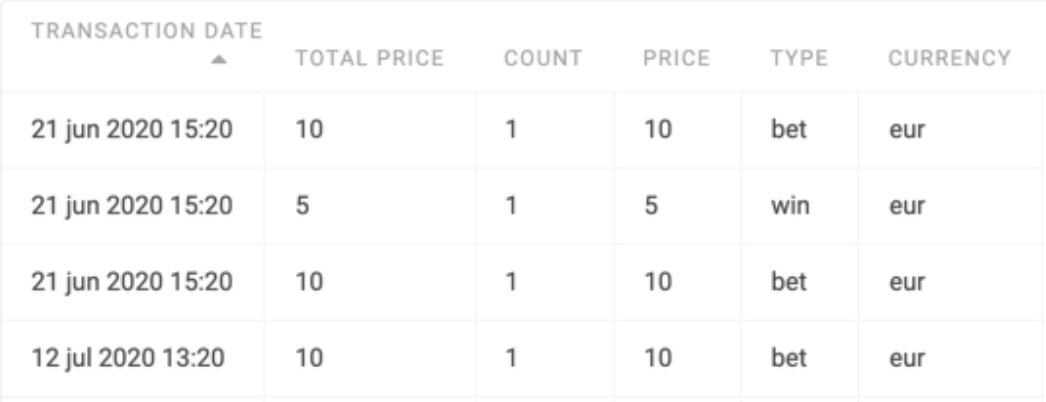This screenshot has height=402, width=1046.
Task: Click the 'win' type cell
Action: click(790, 206)
